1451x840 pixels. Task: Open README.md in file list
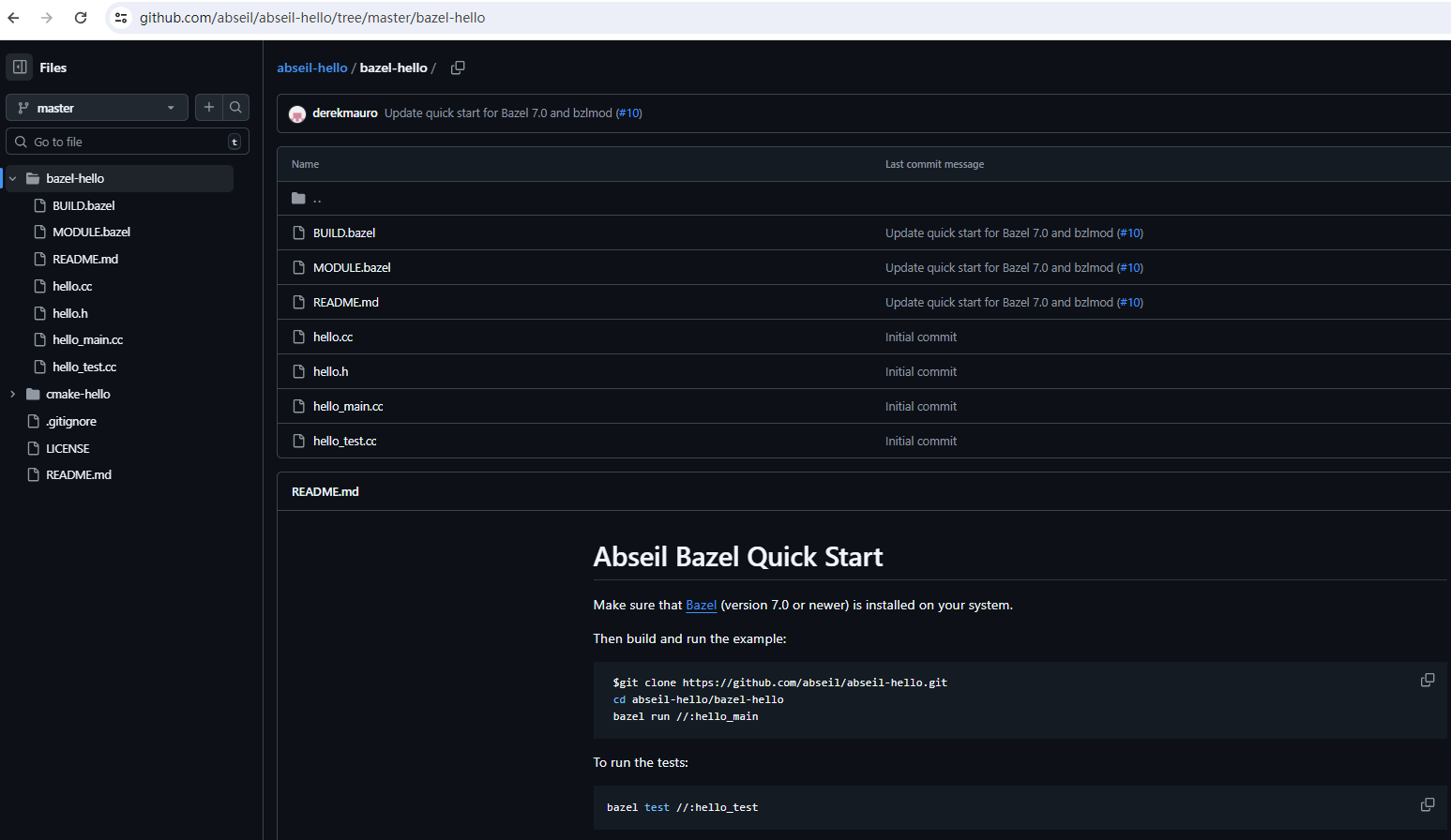pos(346,302)
